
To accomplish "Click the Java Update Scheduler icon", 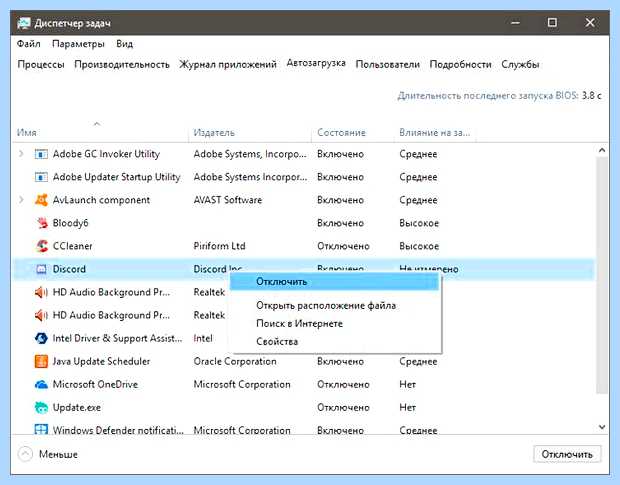I will coord(41,361).
